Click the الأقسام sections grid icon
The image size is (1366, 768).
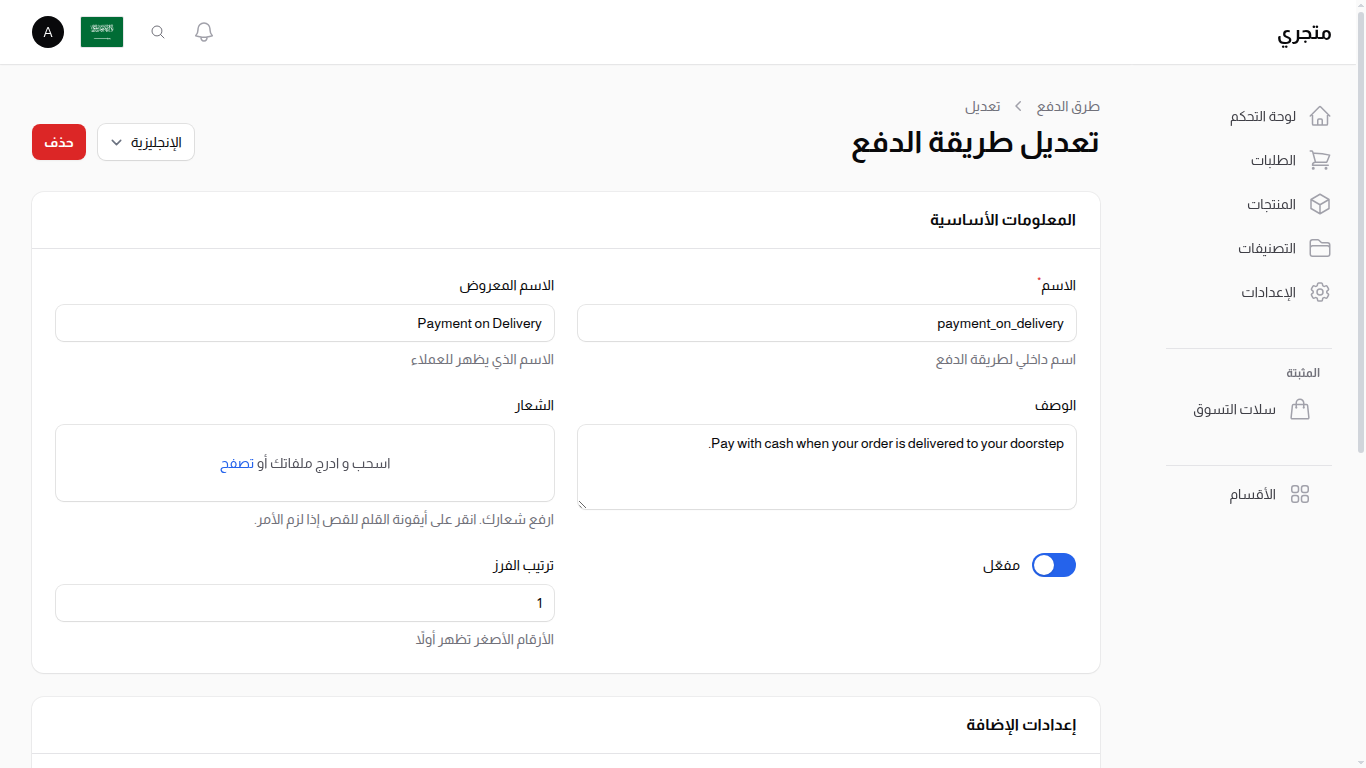click(1300, 493)
